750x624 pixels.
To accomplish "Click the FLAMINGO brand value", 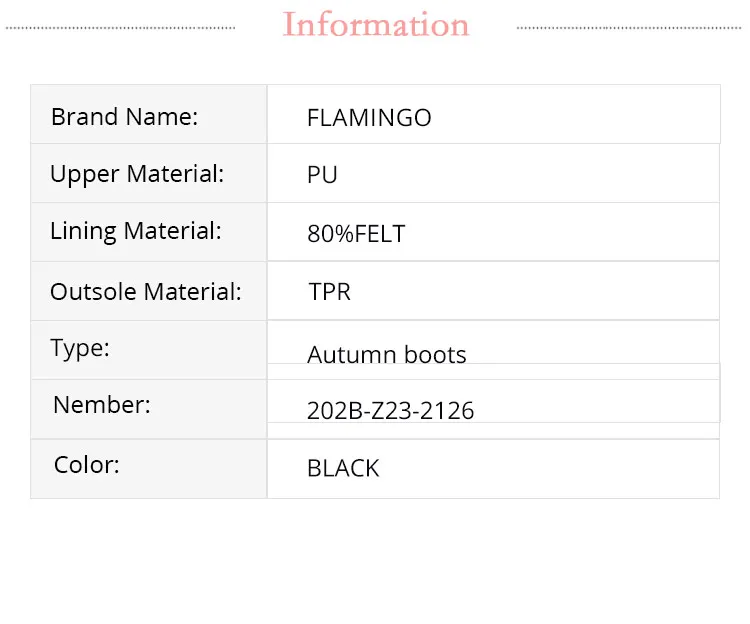I will tap(369, 118).
